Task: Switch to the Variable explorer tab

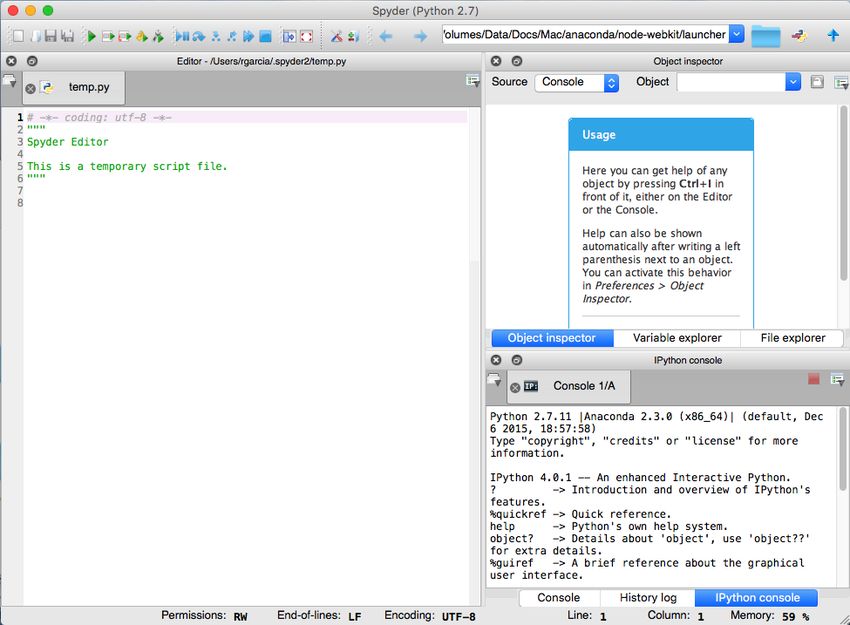Action: pyautogui.click(x=677, y=338)
